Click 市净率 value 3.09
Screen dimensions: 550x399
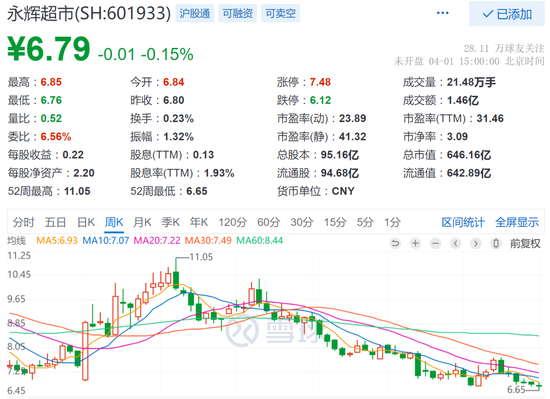(x=457, y=137)
